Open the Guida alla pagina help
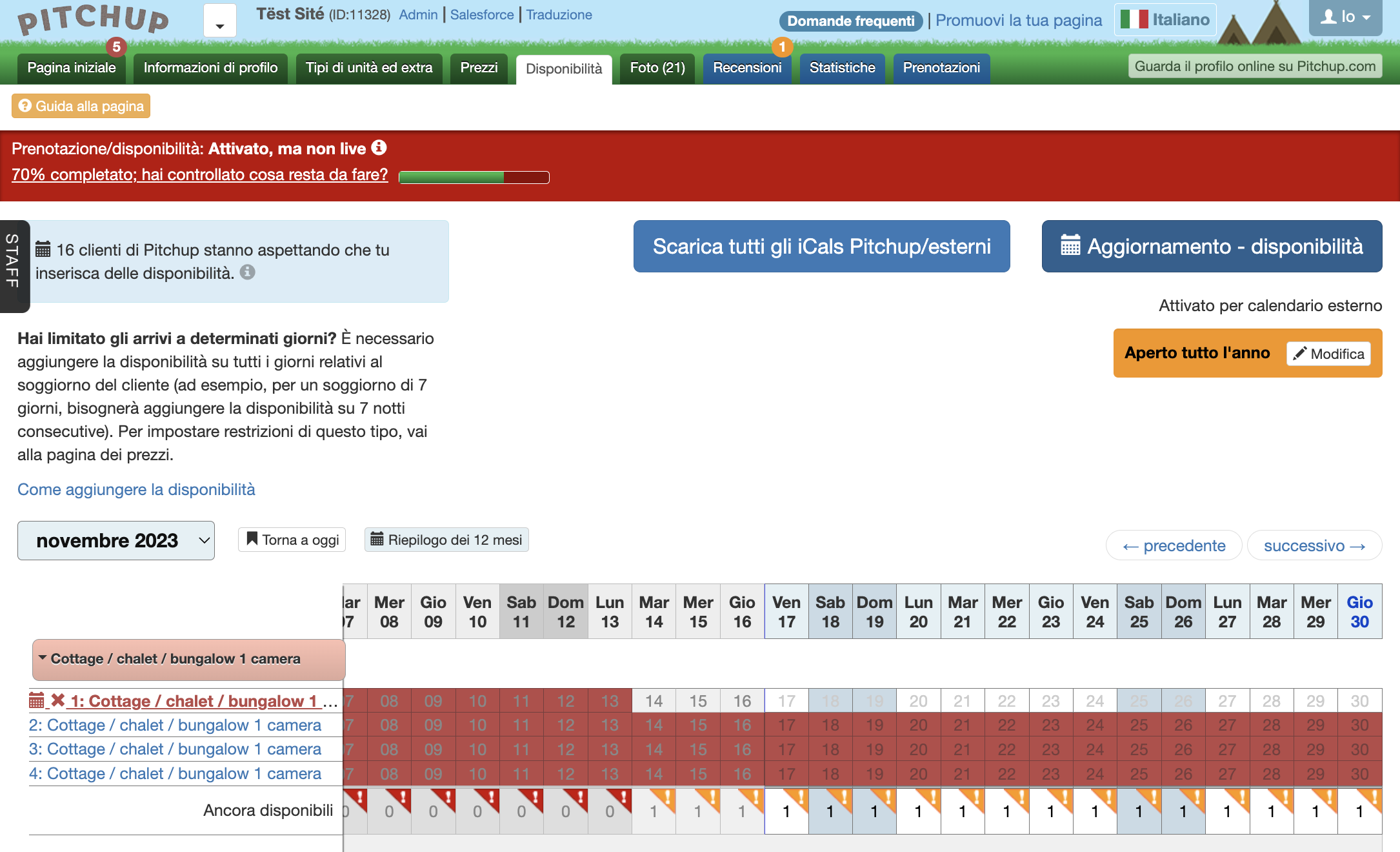The height and width of the screenshot is (852, 1400). point(81,106)
